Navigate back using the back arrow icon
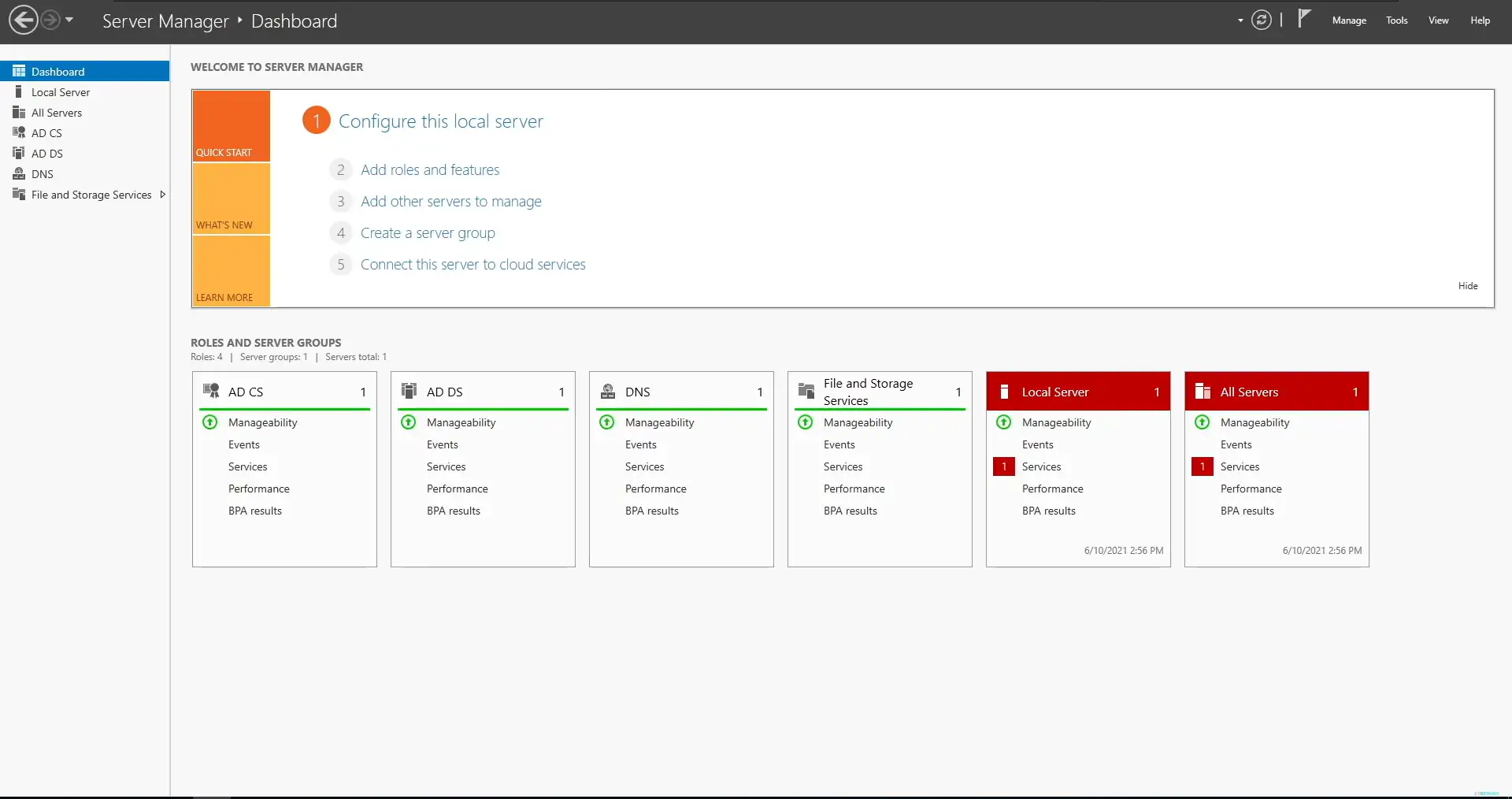The image size is (1512, 799). point(22,20)
